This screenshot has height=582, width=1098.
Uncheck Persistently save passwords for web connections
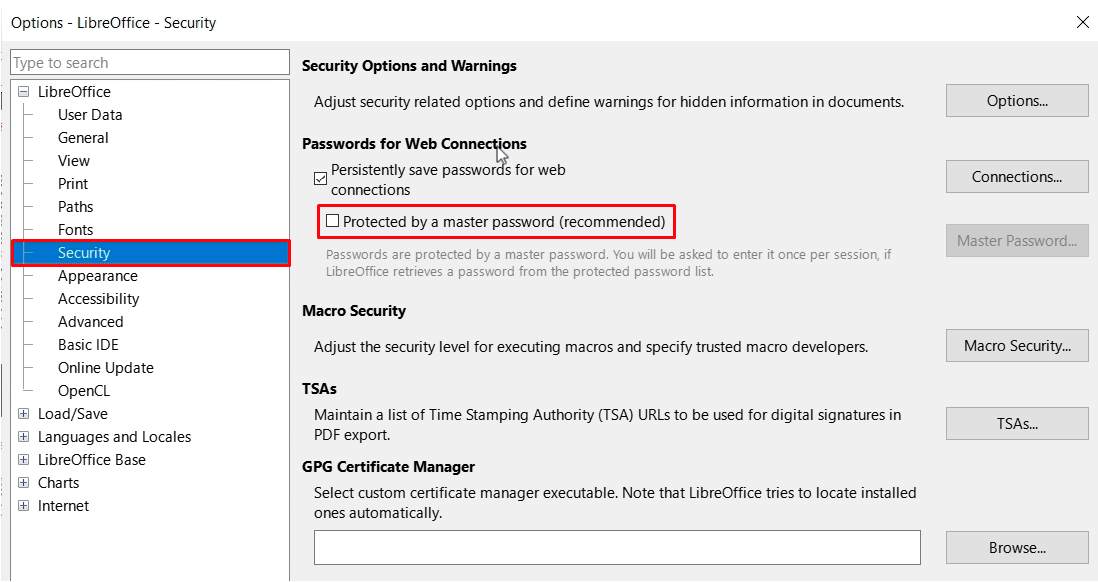(321, 179)
